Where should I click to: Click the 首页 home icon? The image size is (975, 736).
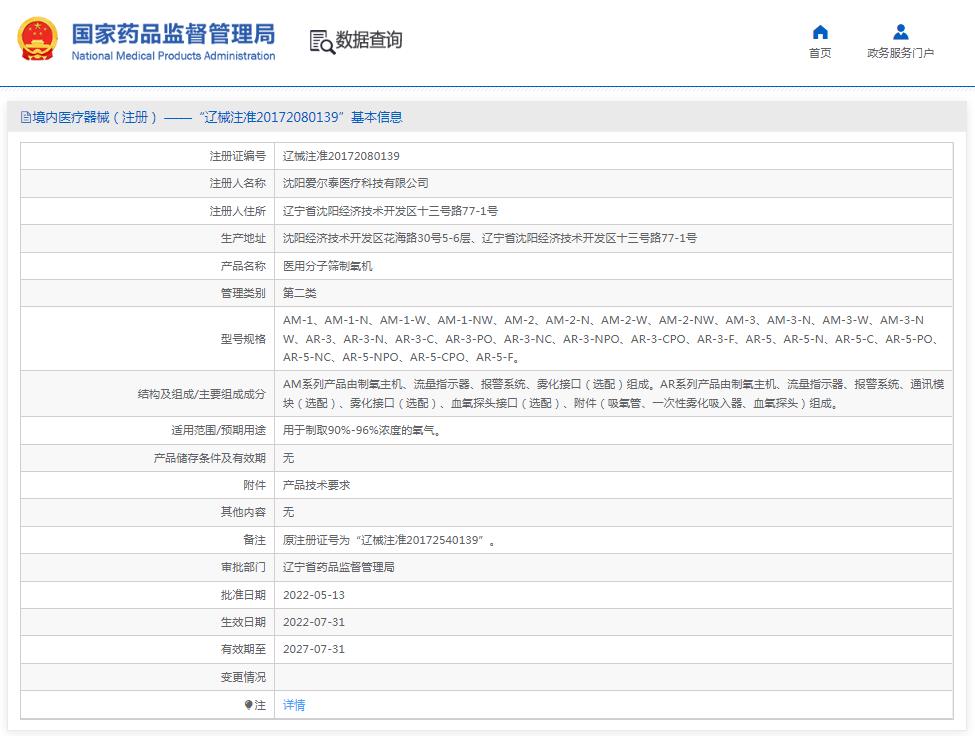click(819, 31)
